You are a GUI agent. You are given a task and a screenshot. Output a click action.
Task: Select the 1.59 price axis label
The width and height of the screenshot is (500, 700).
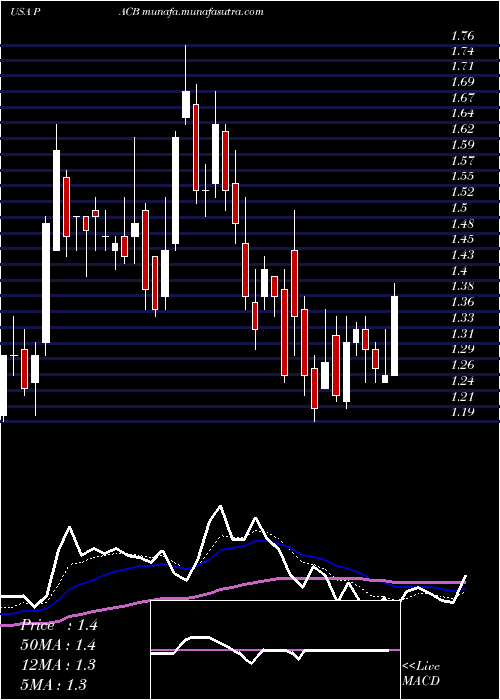click(462, 145)
